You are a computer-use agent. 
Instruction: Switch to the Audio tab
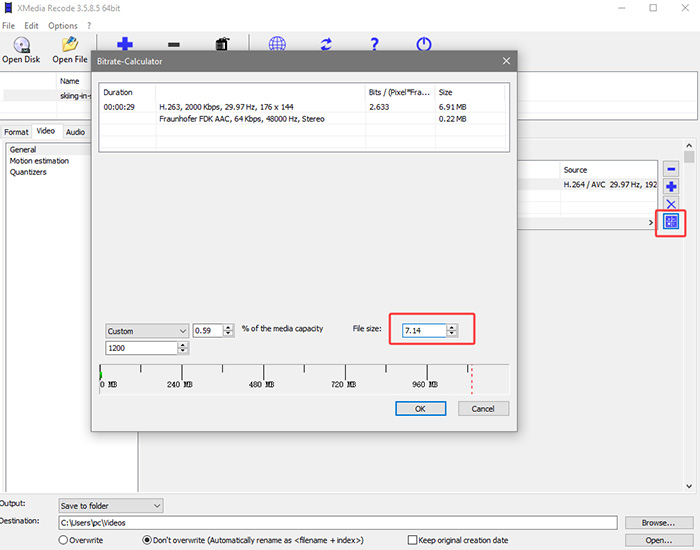pyautogui.click(x=75, y=132)
